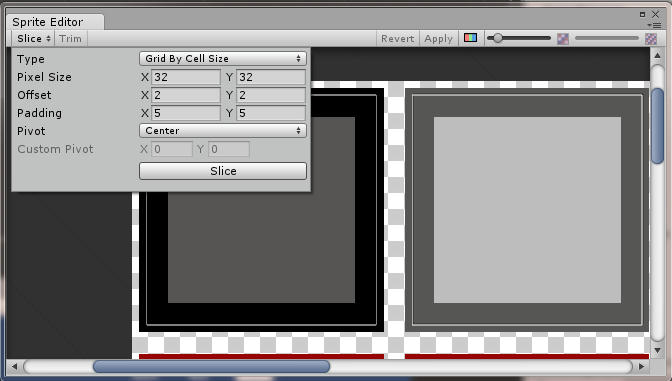The width and height of the screenshot is (672, 381).
Task: Click the horizontal scrollbar left arrow
Action: (14, 366)
